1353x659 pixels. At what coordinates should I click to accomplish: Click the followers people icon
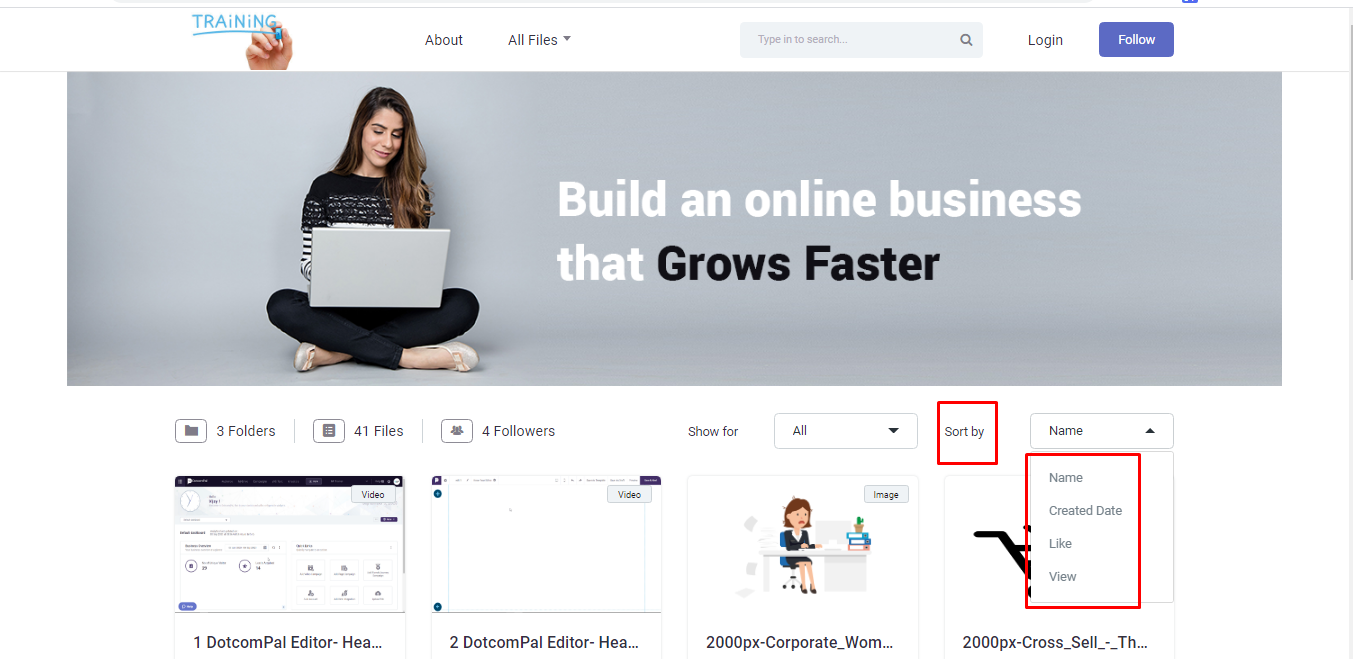point(457,431)
